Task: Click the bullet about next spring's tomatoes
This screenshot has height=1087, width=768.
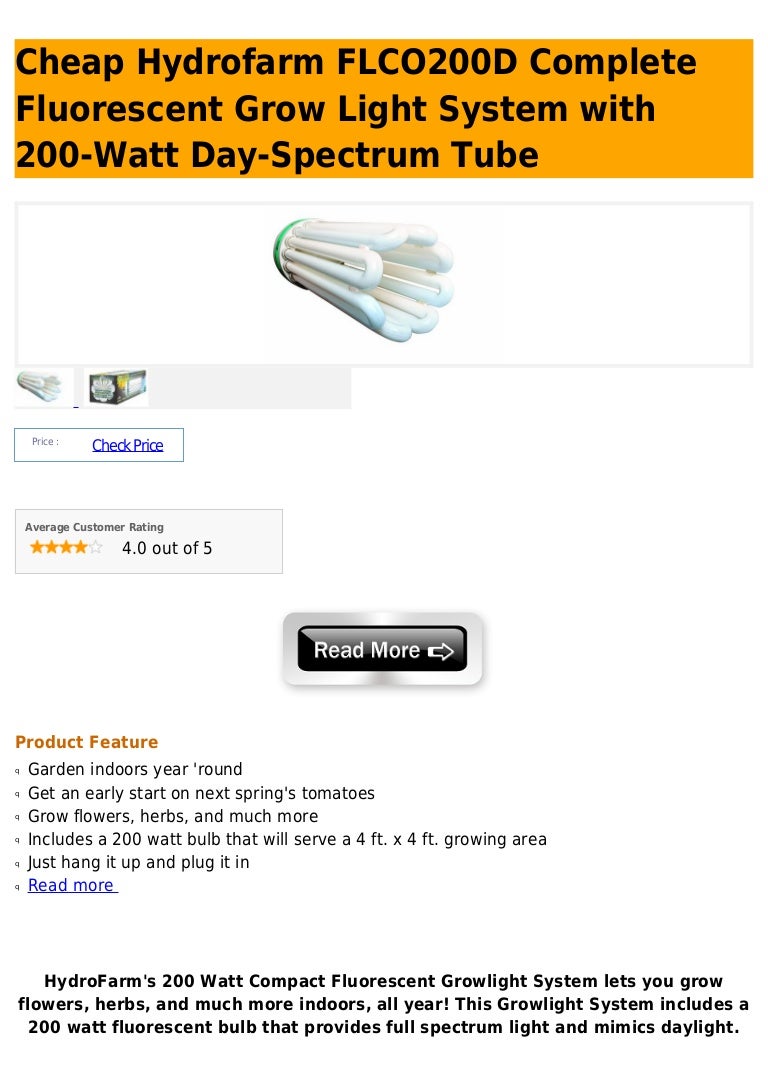Action: 201,793
